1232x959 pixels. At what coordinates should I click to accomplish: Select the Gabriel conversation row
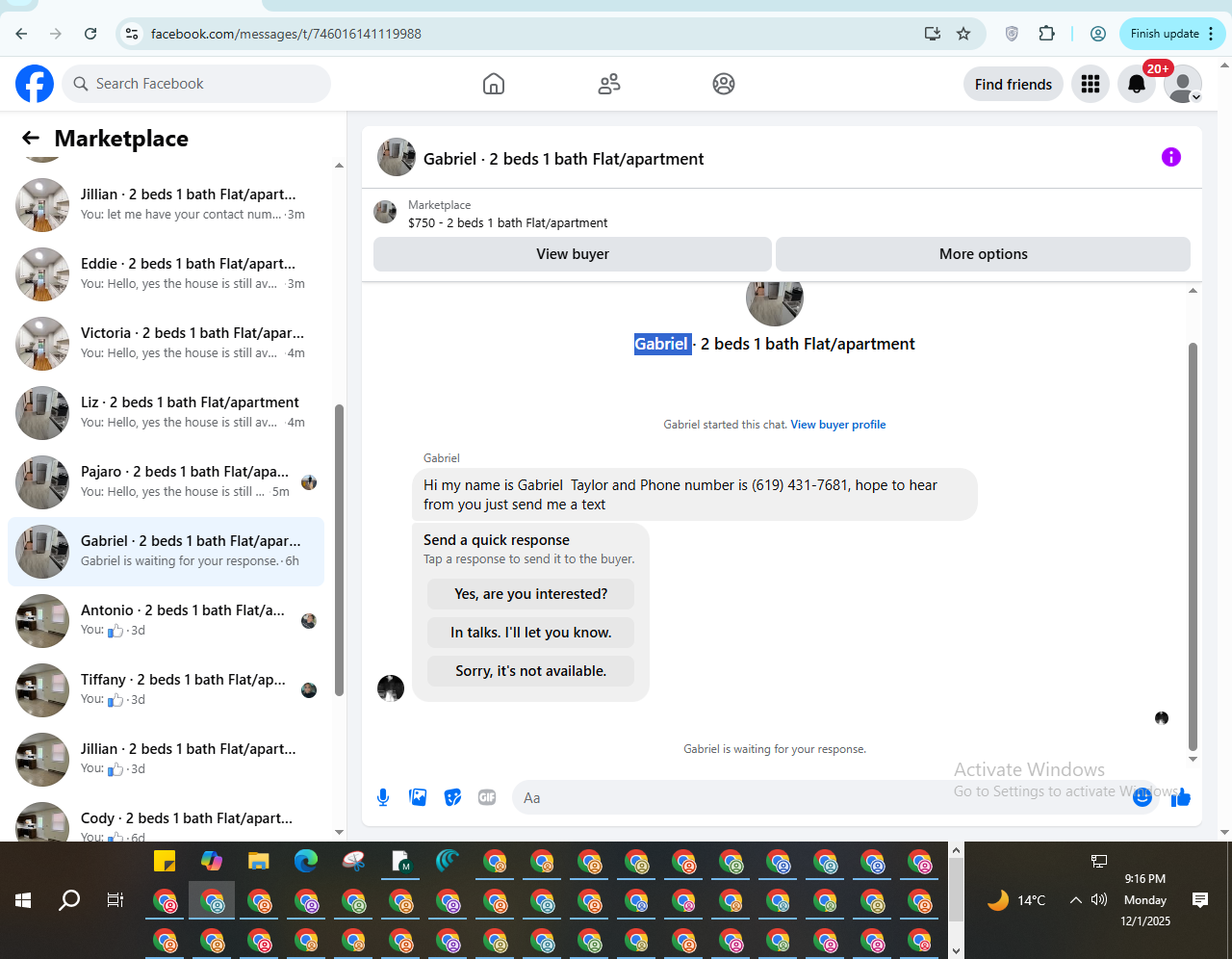click(x=166, y=551)
